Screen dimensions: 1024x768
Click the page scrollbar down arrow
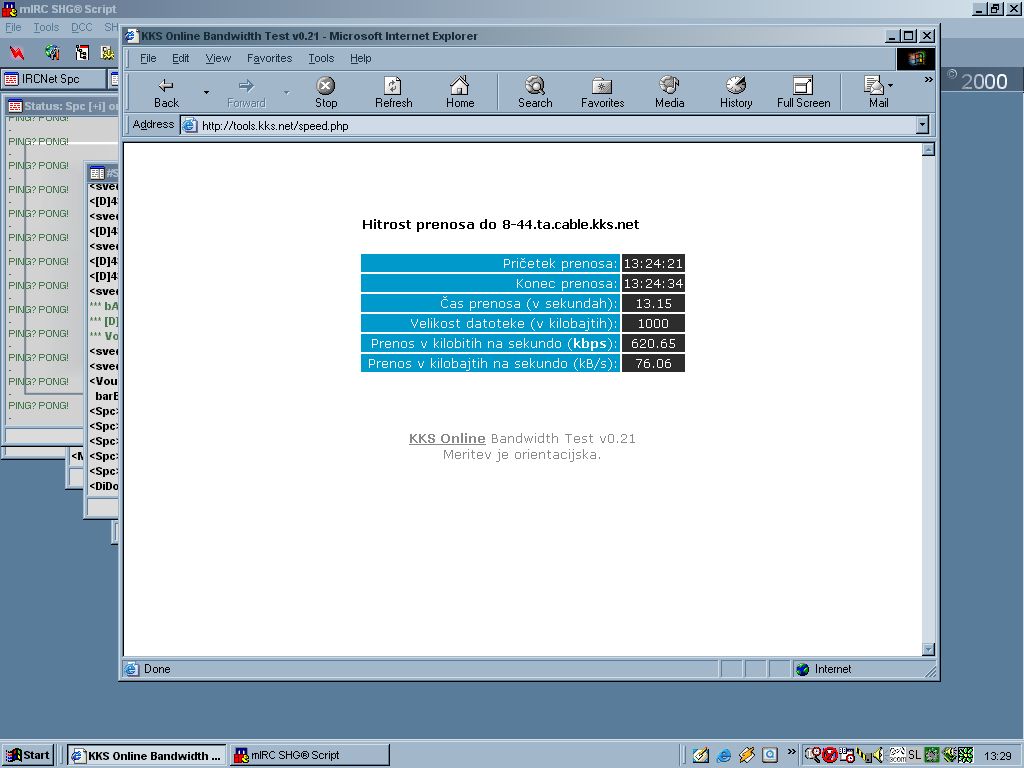[x=928, y=649]
